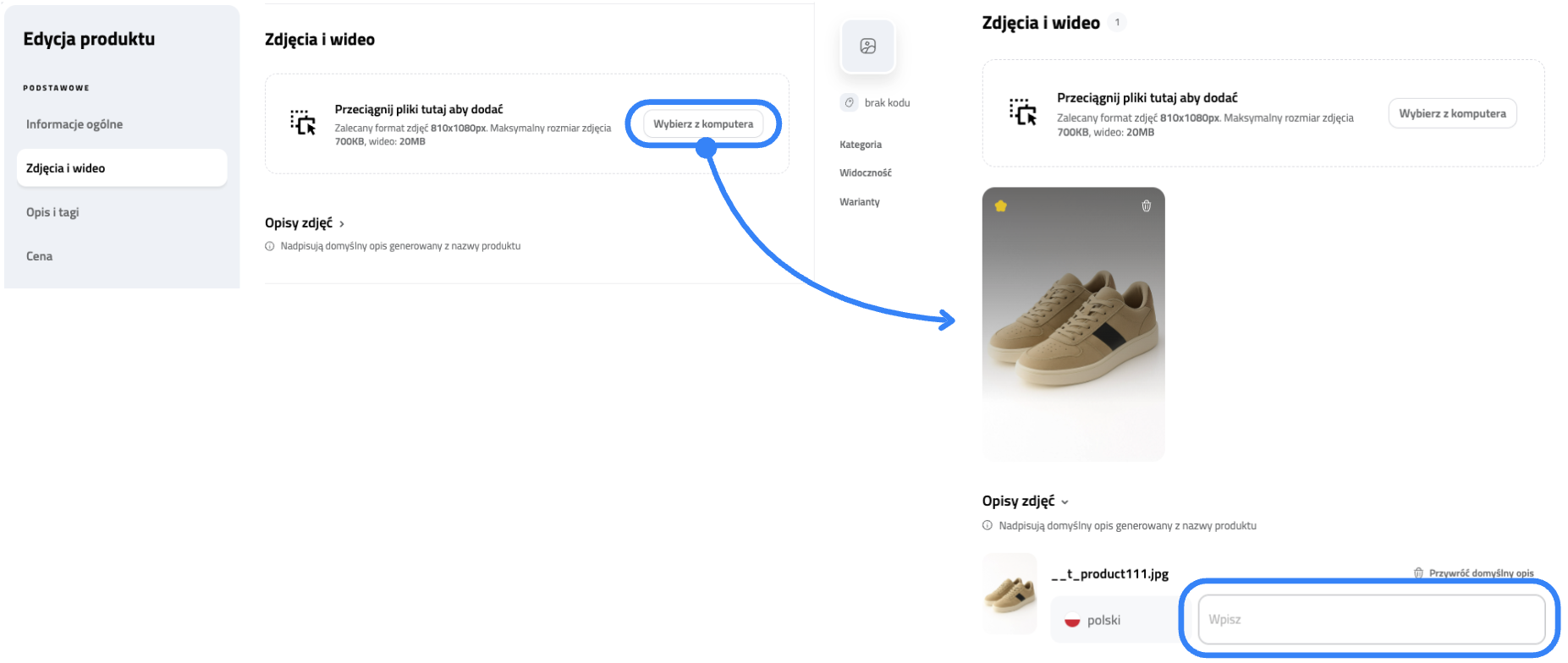This screenshot has height=663, width=1568.
Task: Collapse the open "Opisy zdjęć" section above __t_product111.jpg
Action: [x=1025, y=501]
